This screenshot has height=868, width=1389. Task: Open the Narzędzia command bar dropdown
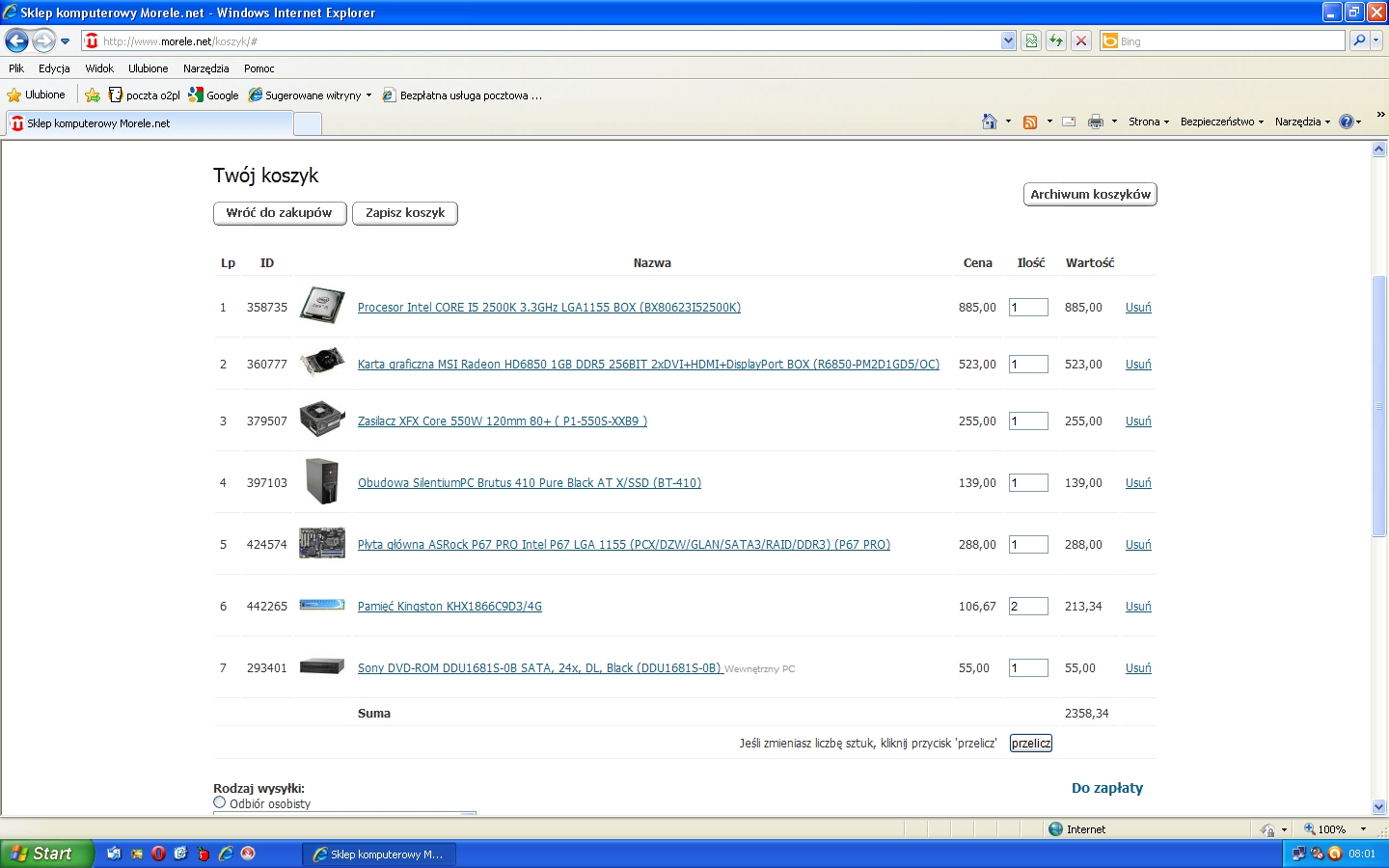[1302, 122]
